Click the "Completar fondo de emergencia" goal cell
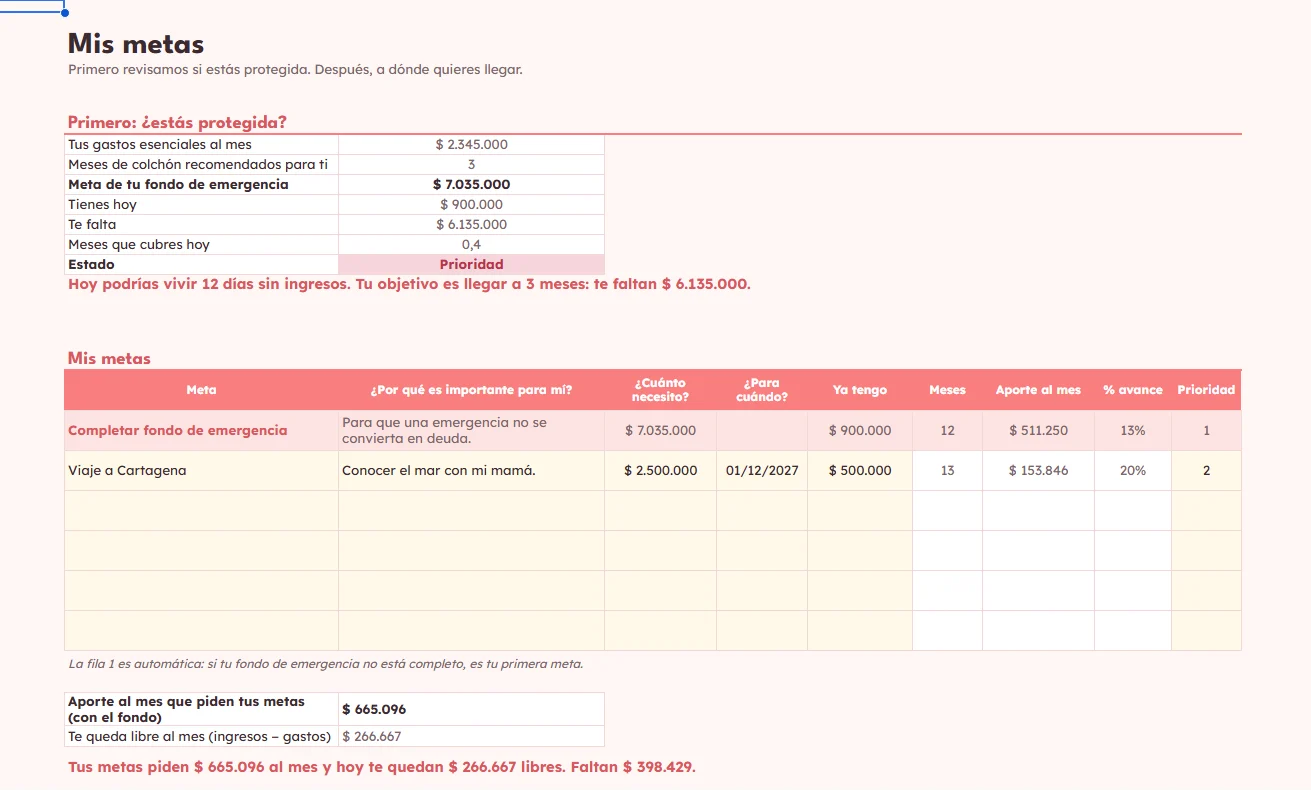The height and width of the screenshot is (790, 1311). (x=201, y=431)
